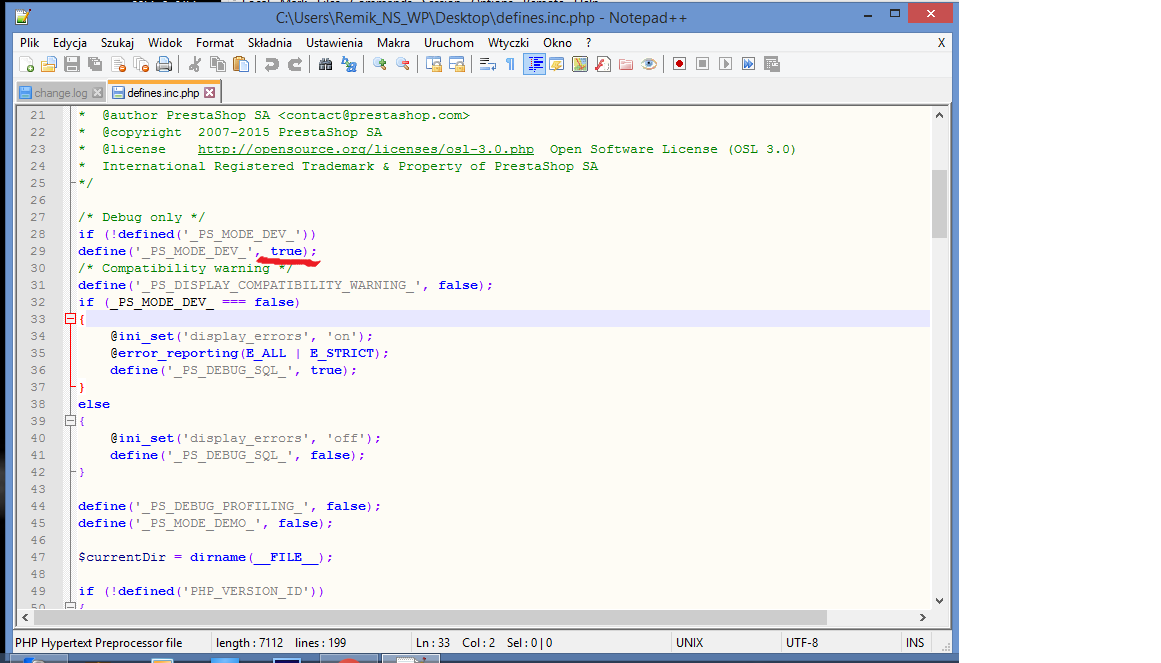The height and width of the screenshot is (663, 1161).
Task: Click the Undo arrow icon
Action: (x=271, y=64)
